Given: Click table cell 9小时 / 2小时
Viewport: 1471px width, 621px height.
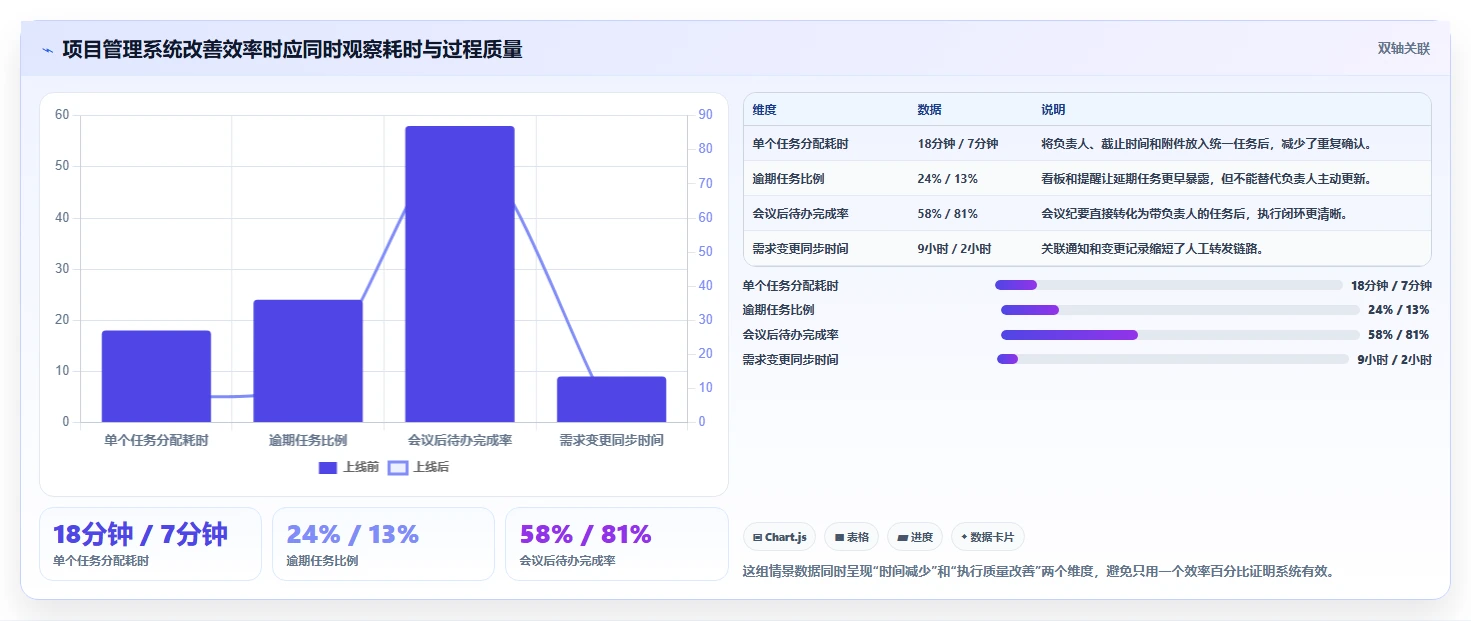Looking at the screenshot, I should click(954, 249).
